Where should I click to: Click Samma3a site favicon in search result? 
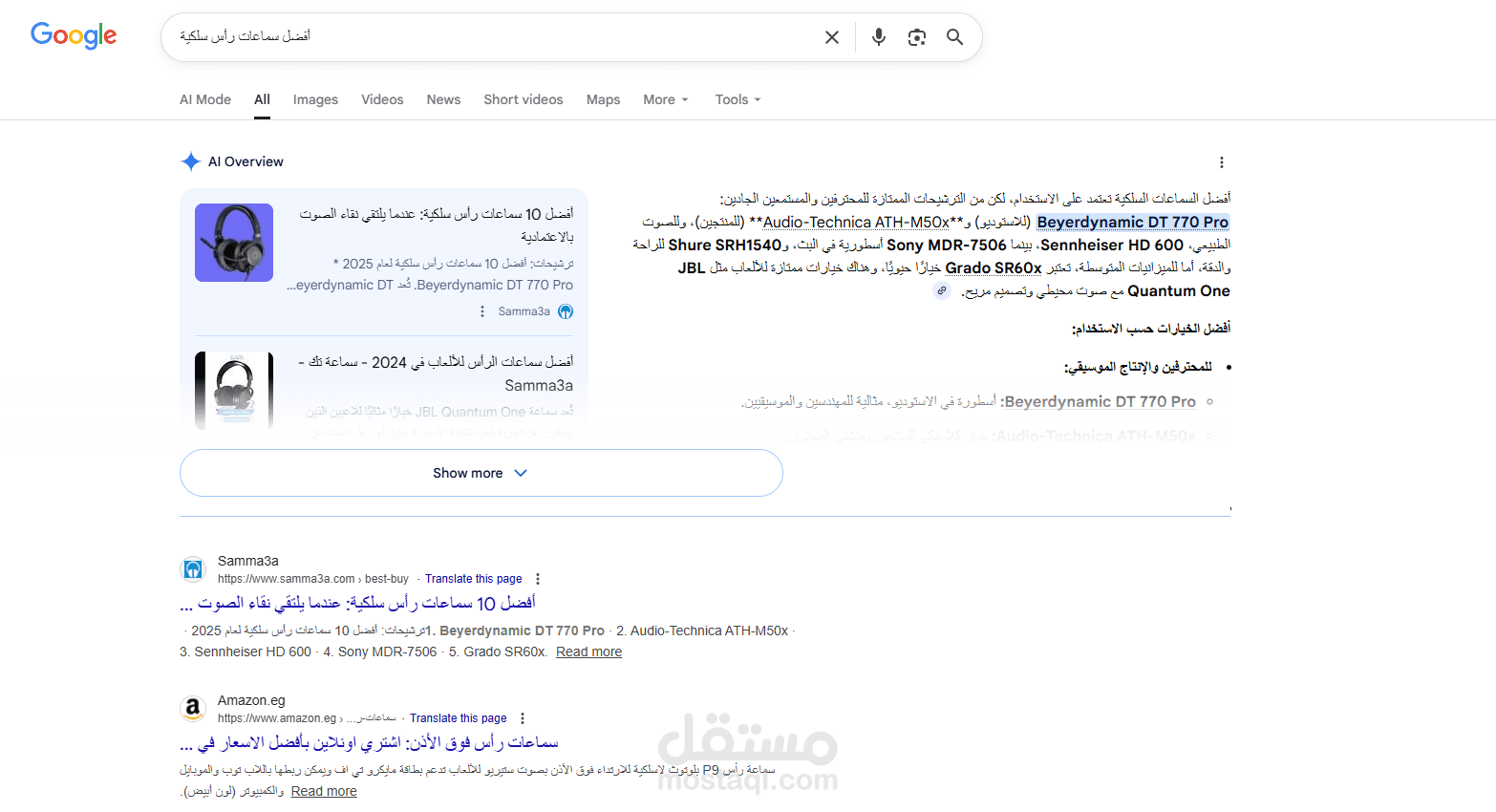coord(193,569)
